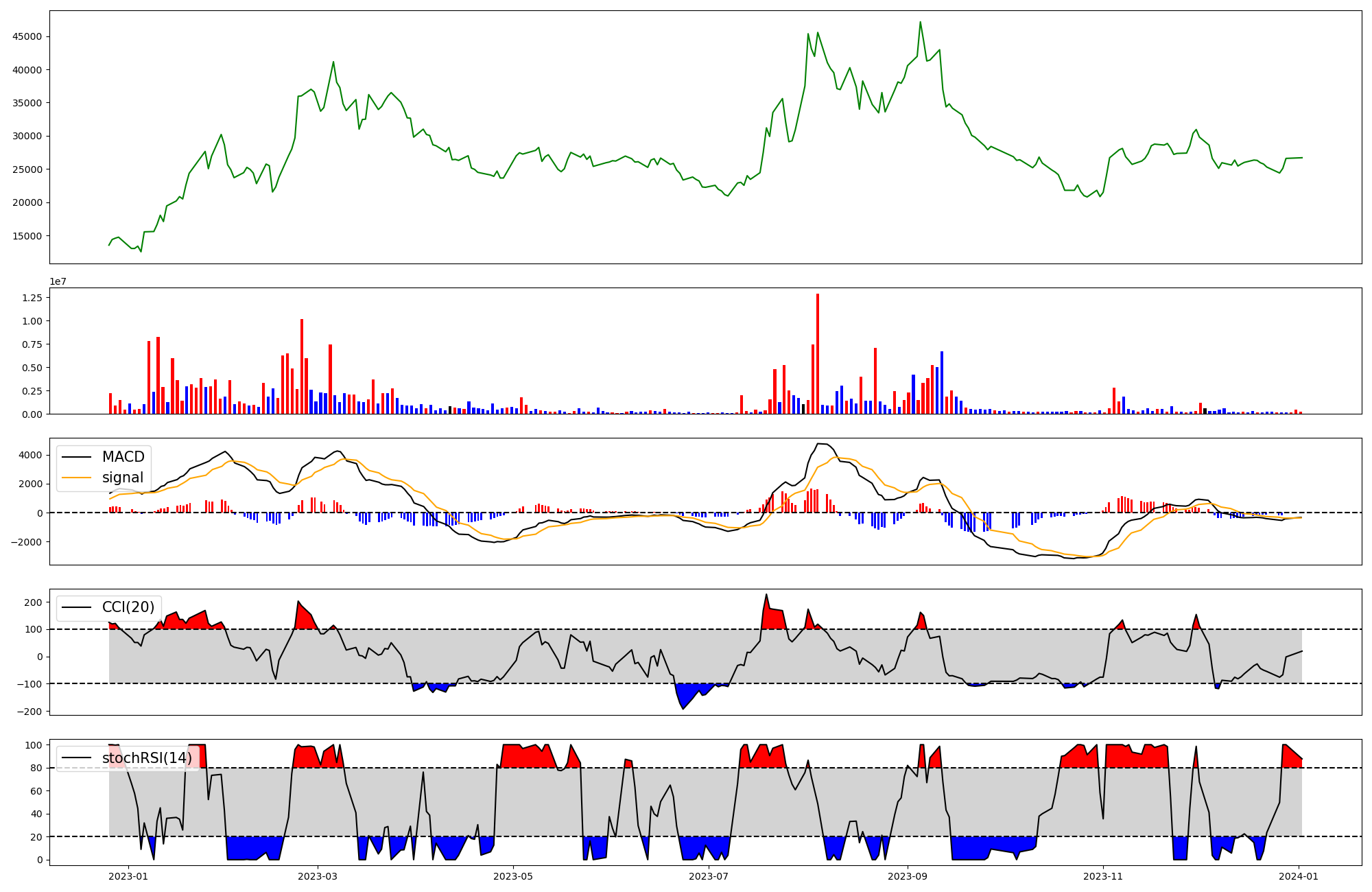This screenshot has height=892, width=1372.
Task: Click the highest peak of the green price line
Action: [920, 23]
